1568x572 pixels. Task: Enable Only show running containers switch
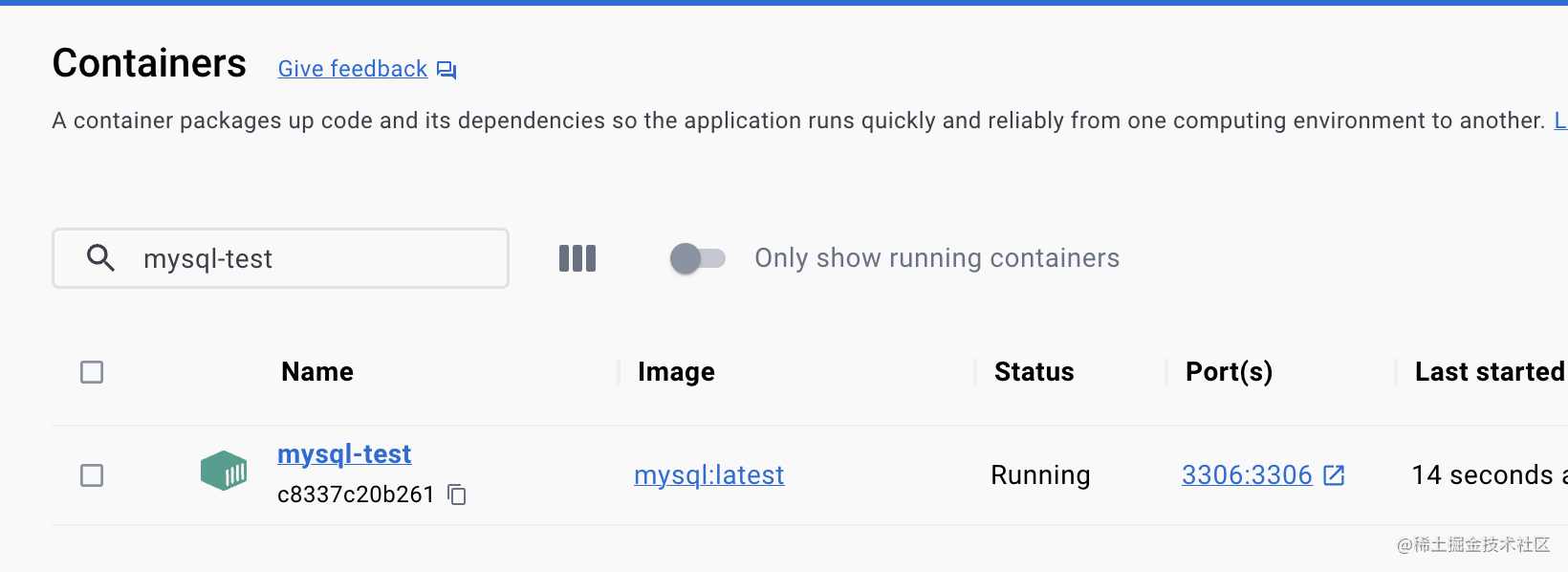[x=698, y=258]
